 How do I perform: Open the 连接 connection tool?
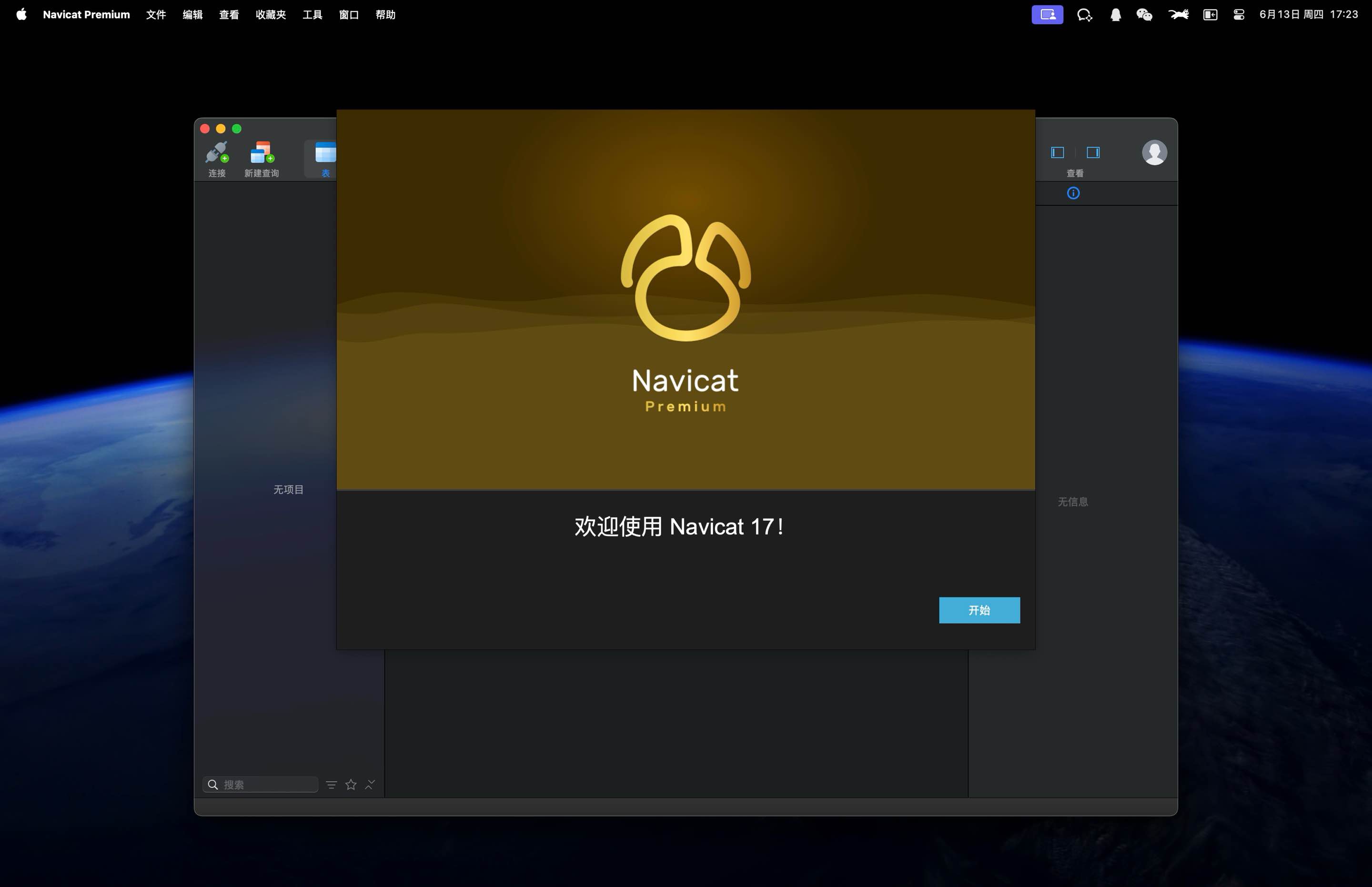pos(217,159)
